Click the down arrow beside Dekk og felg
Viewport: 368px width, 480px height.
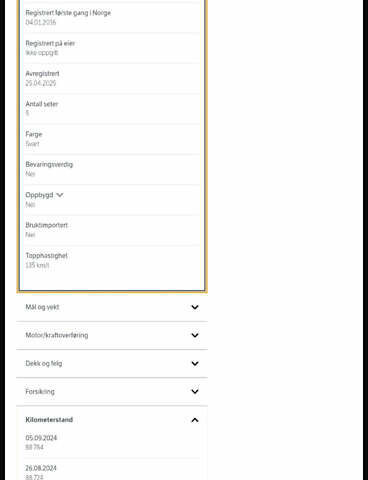[x=195, y=363]
